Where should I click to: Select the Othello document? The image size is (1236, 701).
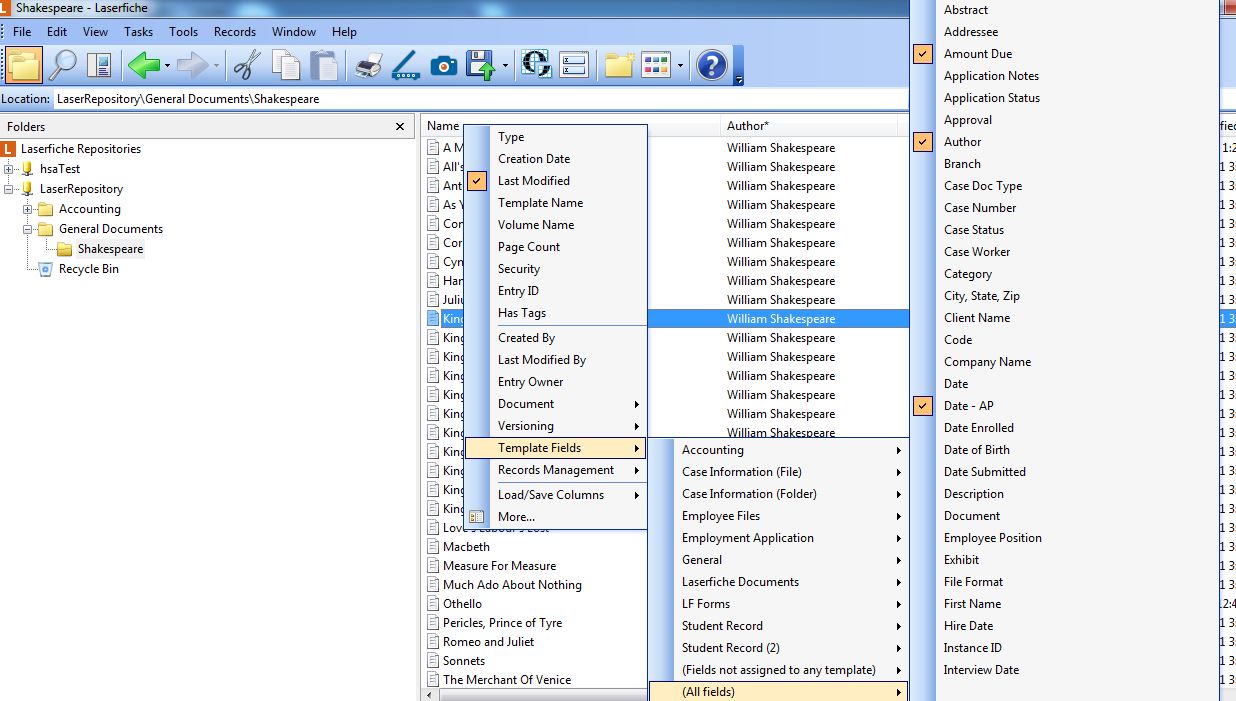coord(462,604)
